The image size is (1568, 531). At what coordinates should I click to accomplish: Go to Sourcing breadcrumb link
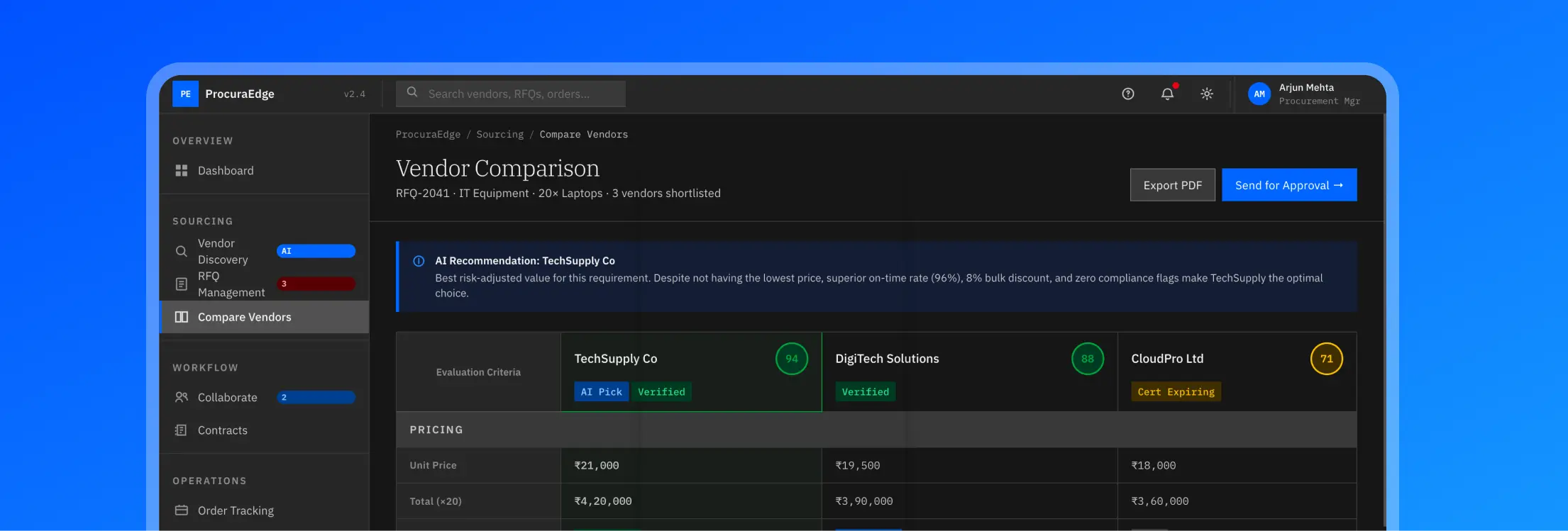pyautogui.click(x=499, y=135)
